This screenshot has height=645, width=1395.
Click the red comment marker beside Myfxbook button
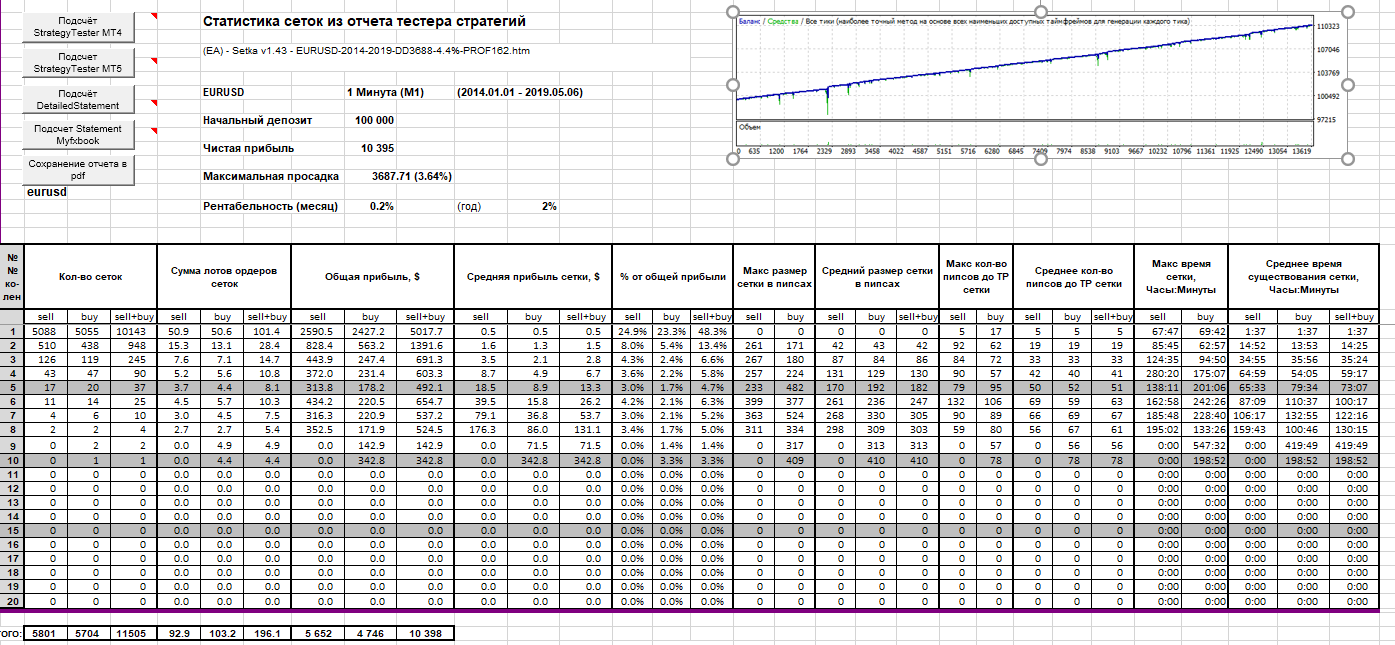[x=153, y=130]
